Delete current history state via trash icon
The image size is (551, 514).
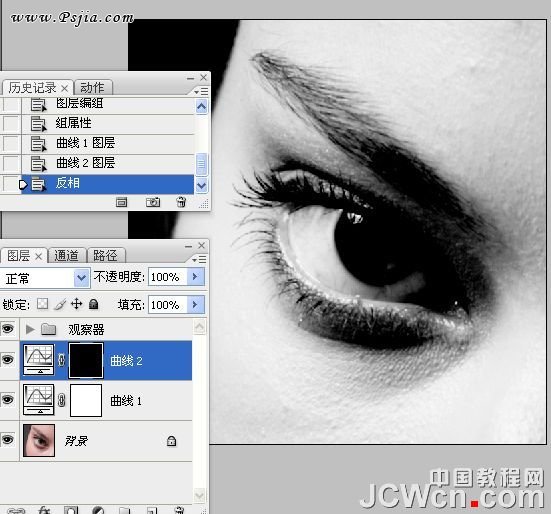(181, 202)
